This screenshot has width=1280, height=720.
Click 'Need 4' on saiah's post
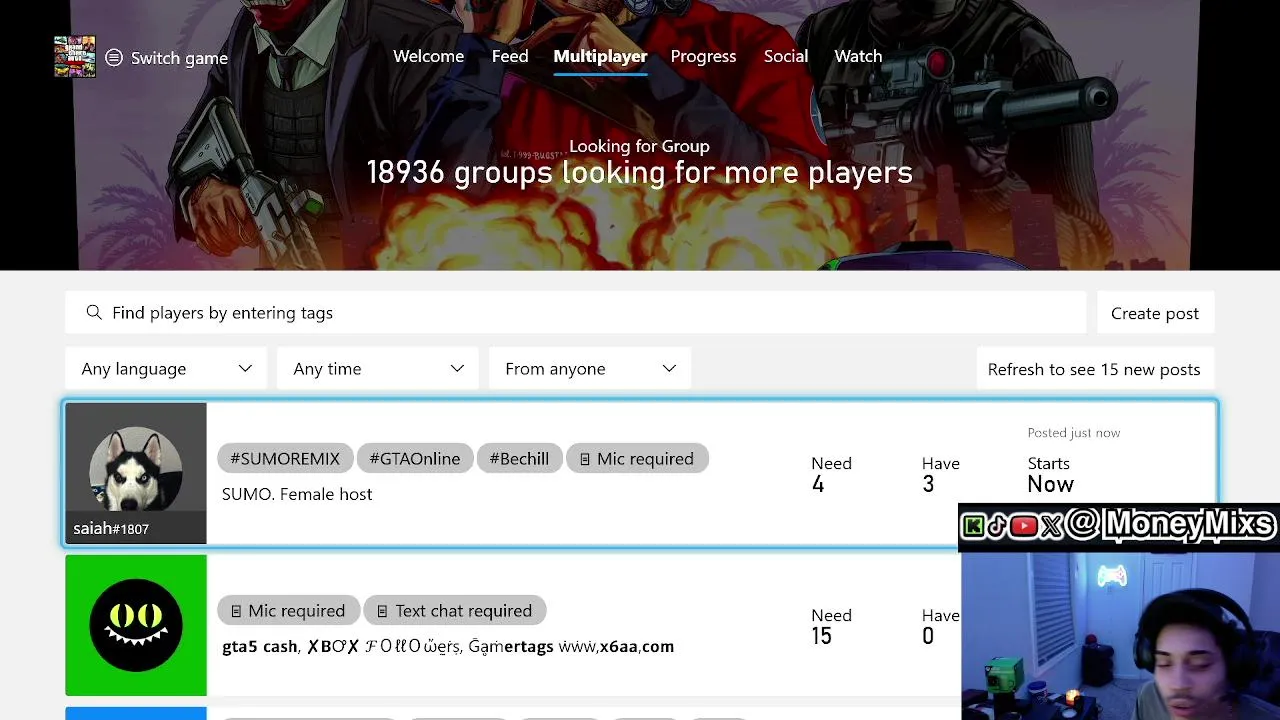pos(831,474)
